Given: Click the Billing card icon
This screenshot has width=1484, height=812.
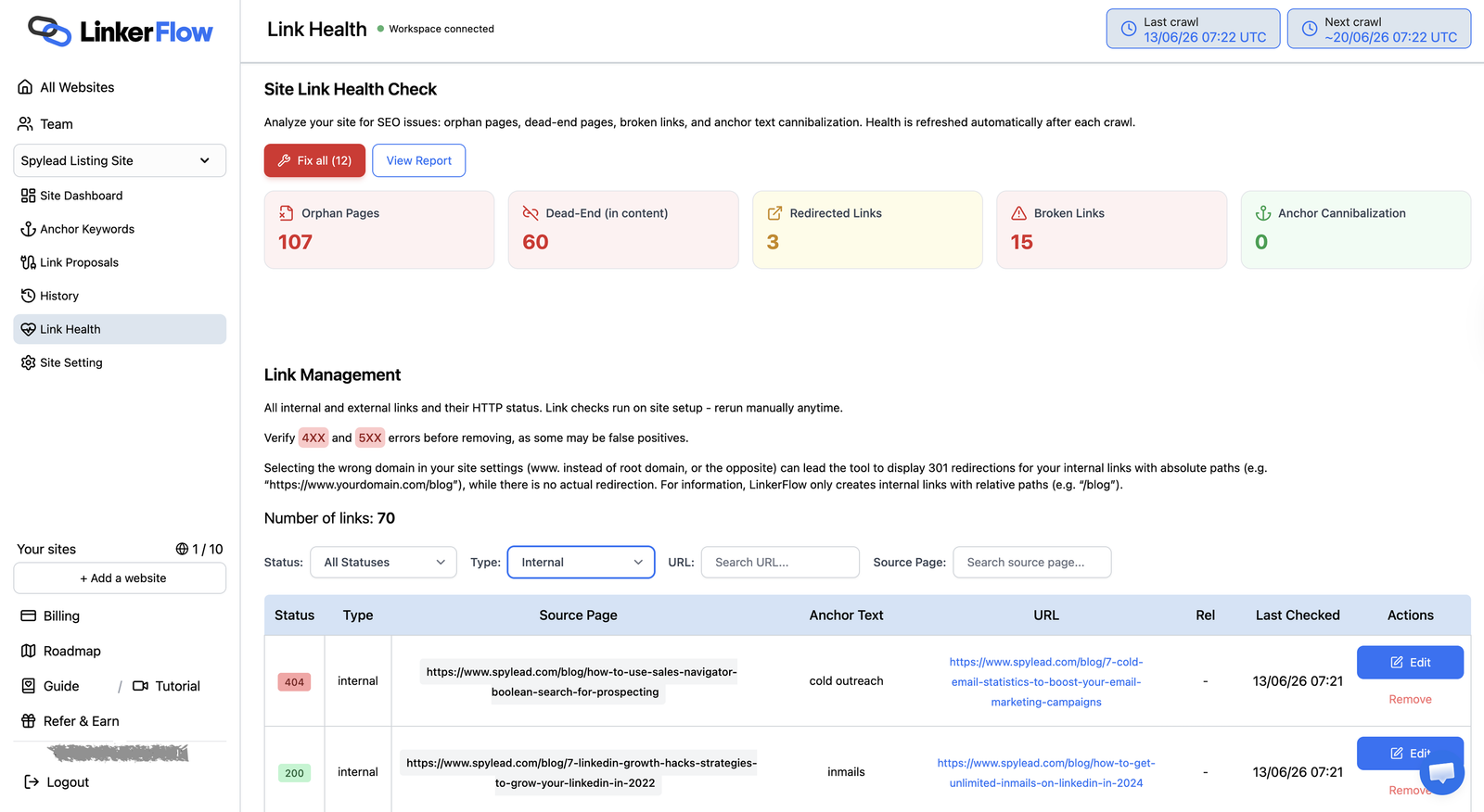Looking at the screenshot, I should 28,615.
